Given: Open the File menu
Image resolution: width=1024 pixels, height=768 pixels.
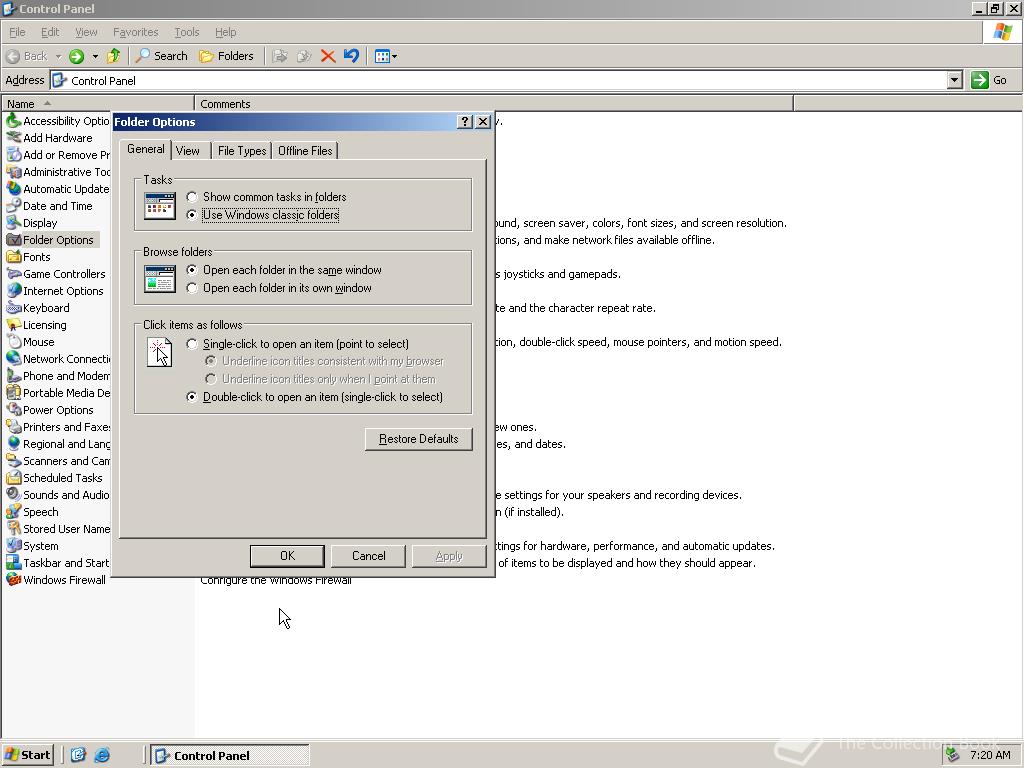Looking at the screenshot, I should (17, 32).
